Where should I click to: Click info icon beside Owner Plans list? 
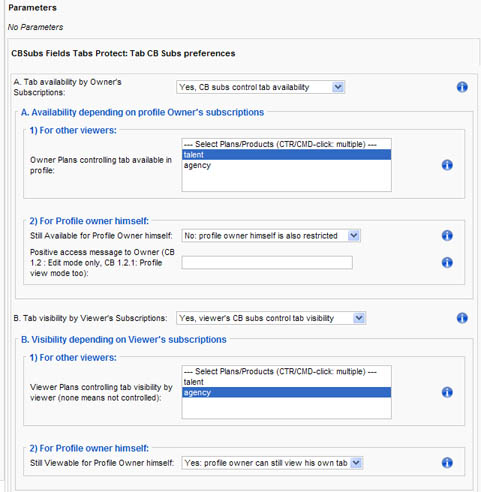coord(447,165)
